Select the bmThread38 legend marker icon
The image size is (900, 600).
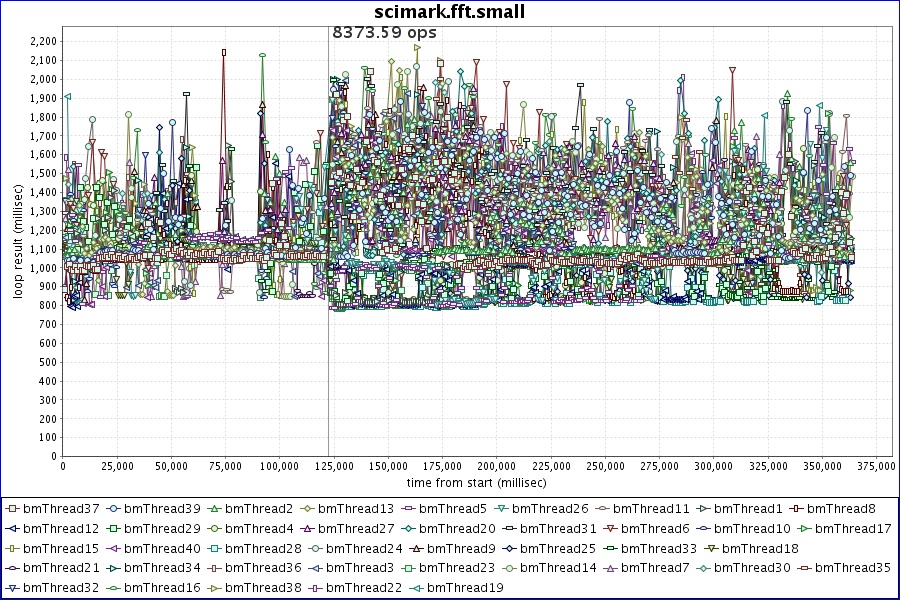[x=216, y=587]
